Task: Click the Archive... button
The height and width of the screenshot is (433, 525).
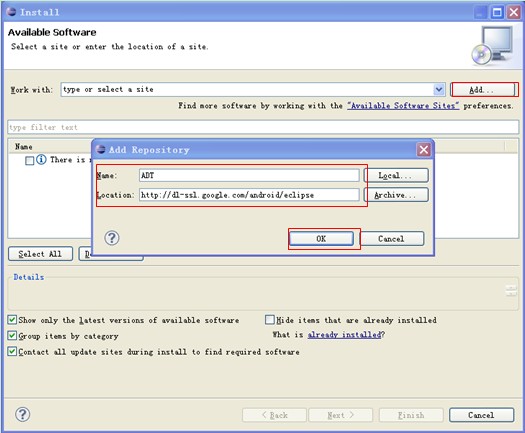Action: 396,195
